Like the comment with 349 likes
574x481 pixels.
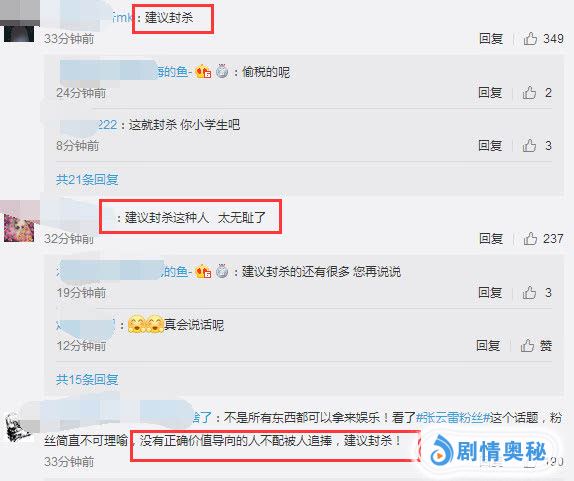point(530,38)
